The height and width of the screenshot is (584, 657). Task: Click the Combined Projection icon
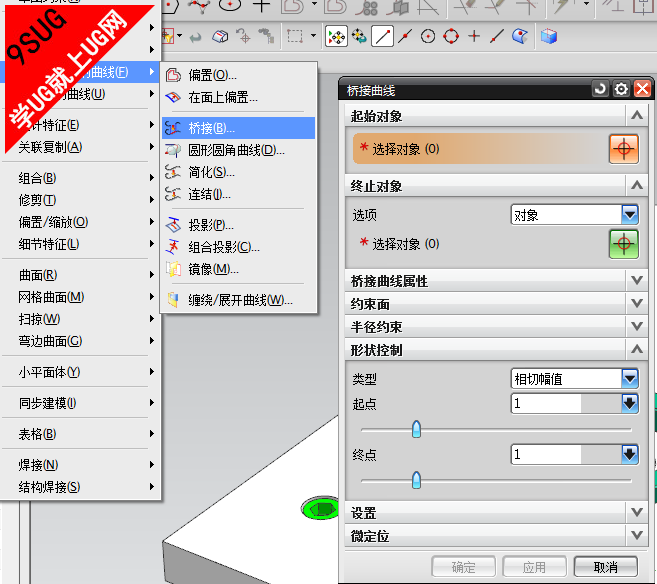pyautogui.click(x=173, y=247)
